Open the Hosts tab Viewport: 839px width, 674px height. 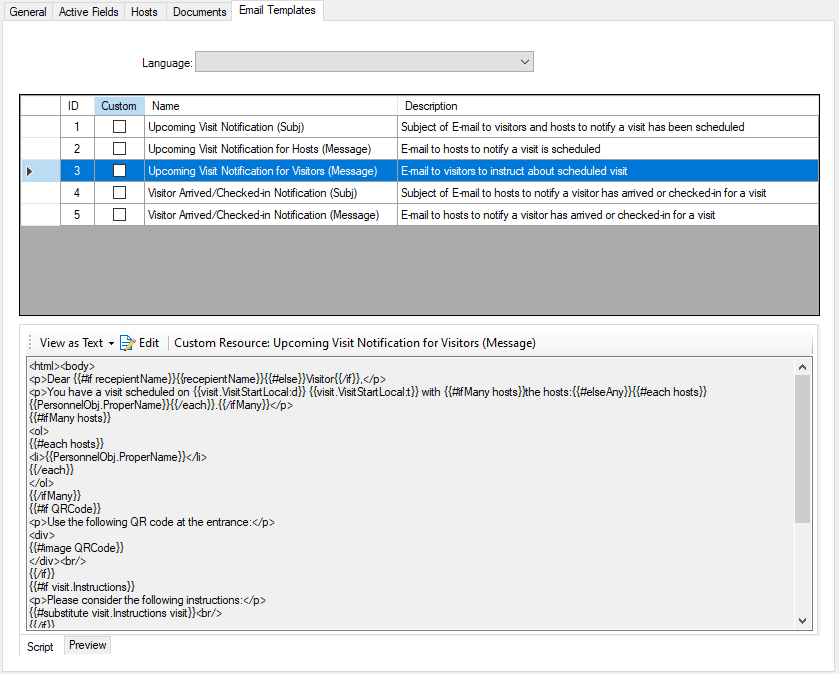pos(144,12)
